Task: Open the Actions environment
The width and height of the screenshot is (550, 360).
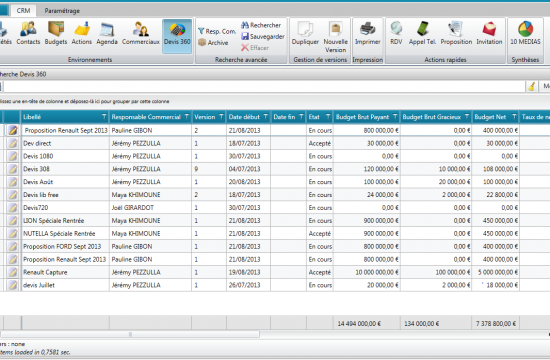Action: (x=81, y=34)
